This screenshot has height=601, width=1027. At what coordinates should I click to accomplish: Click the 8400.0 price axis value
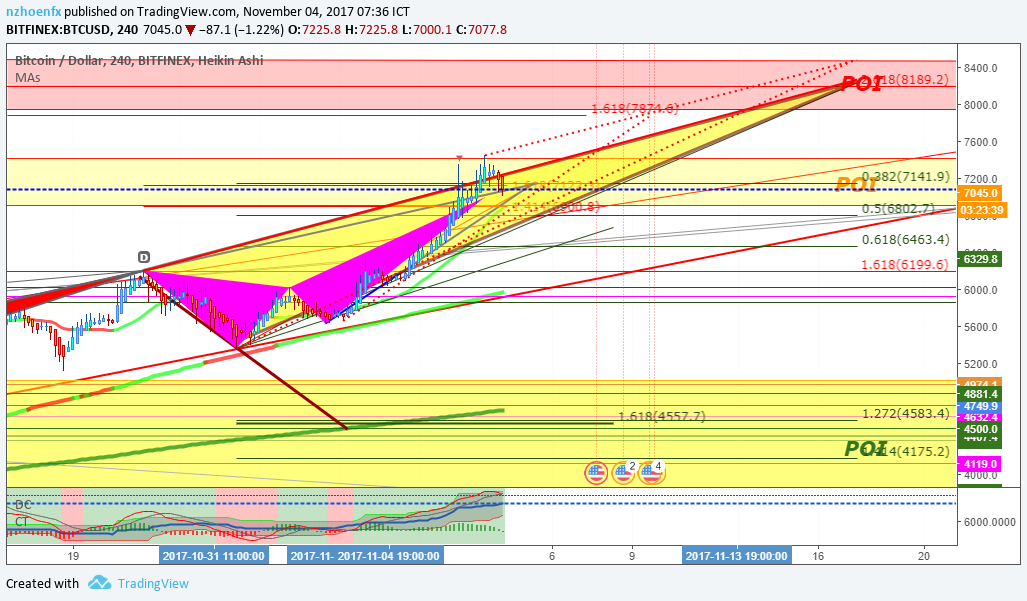point(980,68)
